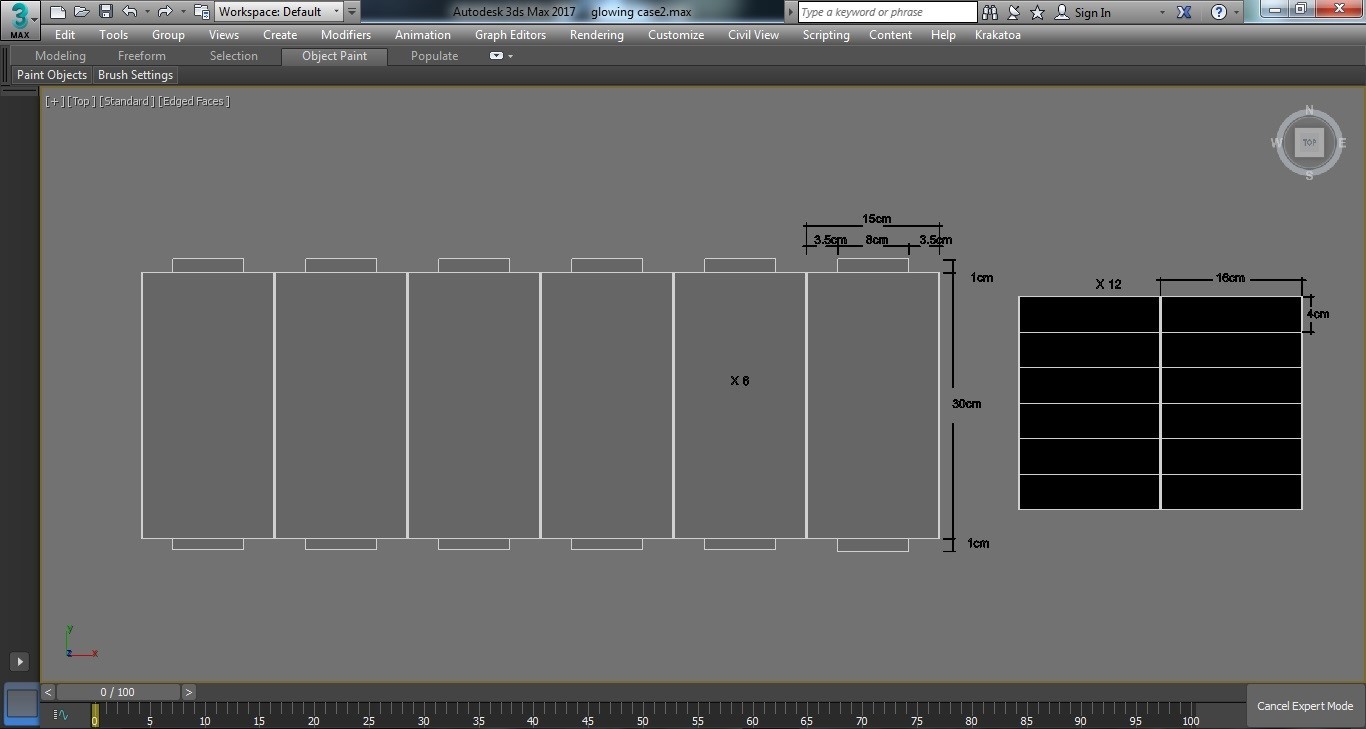Click the [Standard] viewport shading label
Screen dimensions: 1366x729
pyautogui.click(x=127, y=101)
